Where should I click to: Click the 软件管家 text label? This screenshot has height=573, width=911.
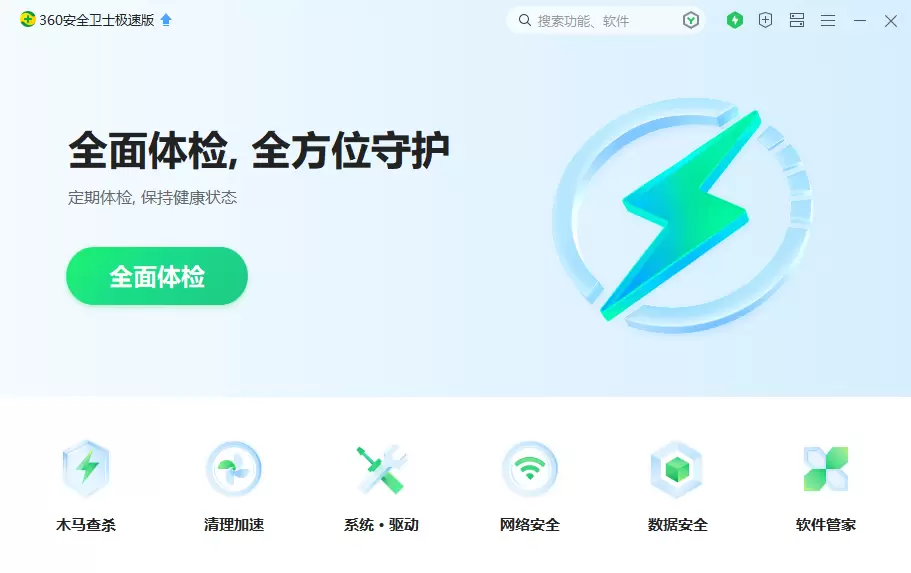826,525
